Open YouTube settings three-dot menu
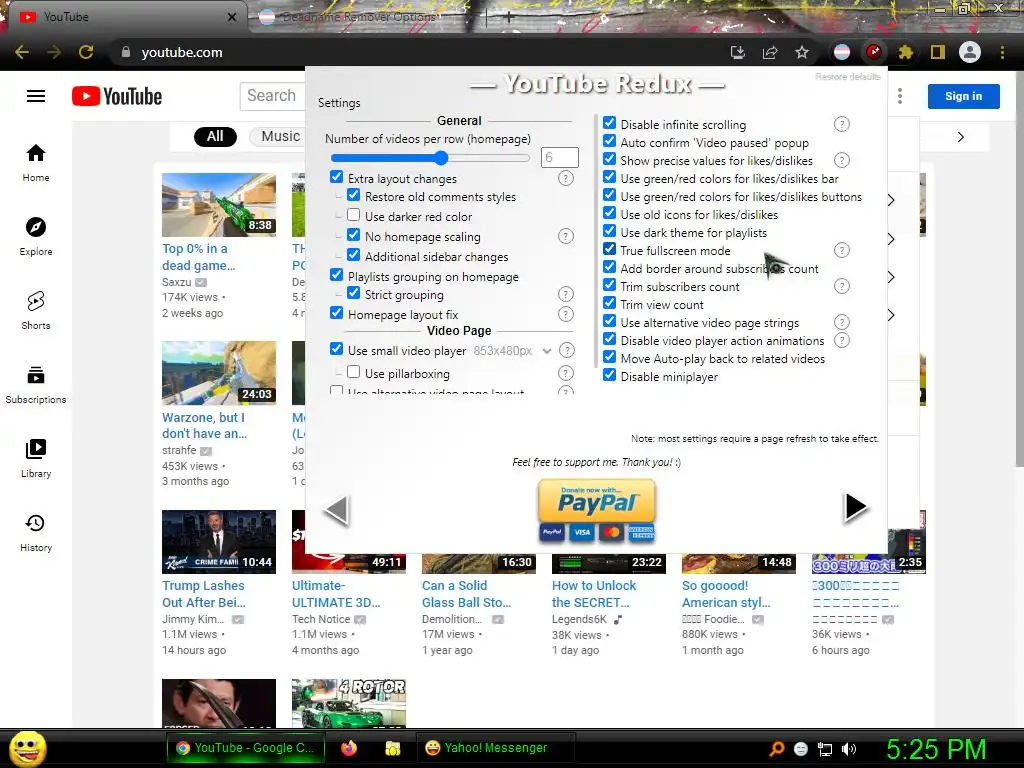1024x768 pixels. 900,96
